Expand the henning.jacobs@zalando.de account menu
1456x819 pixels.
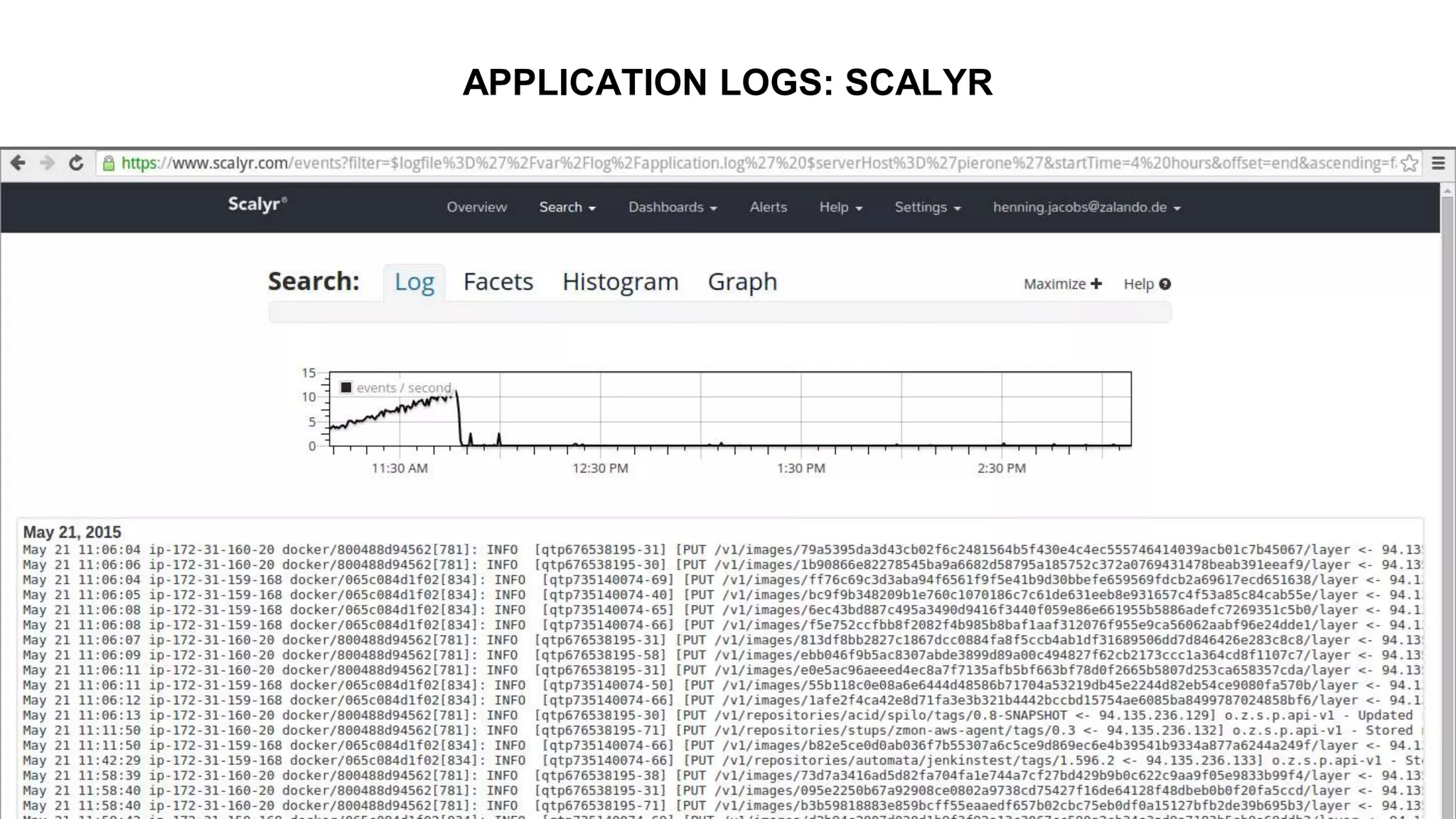pos(1086,207)
